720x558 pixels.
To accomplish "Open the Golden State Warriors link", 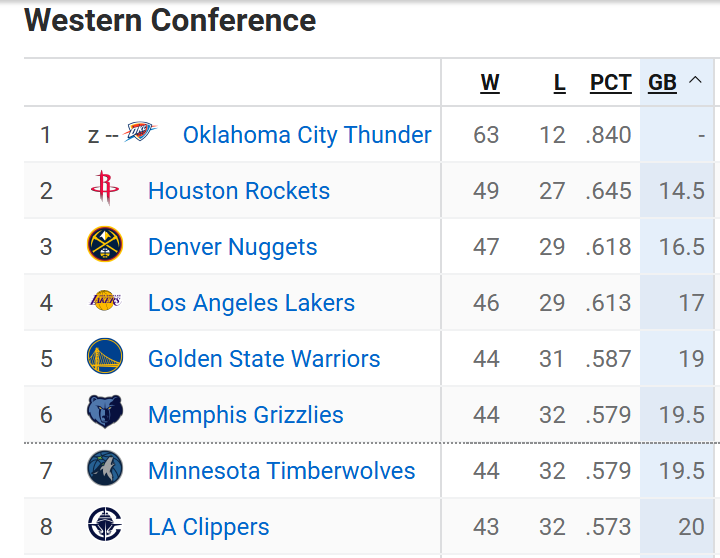I will [x=264, y=359].
